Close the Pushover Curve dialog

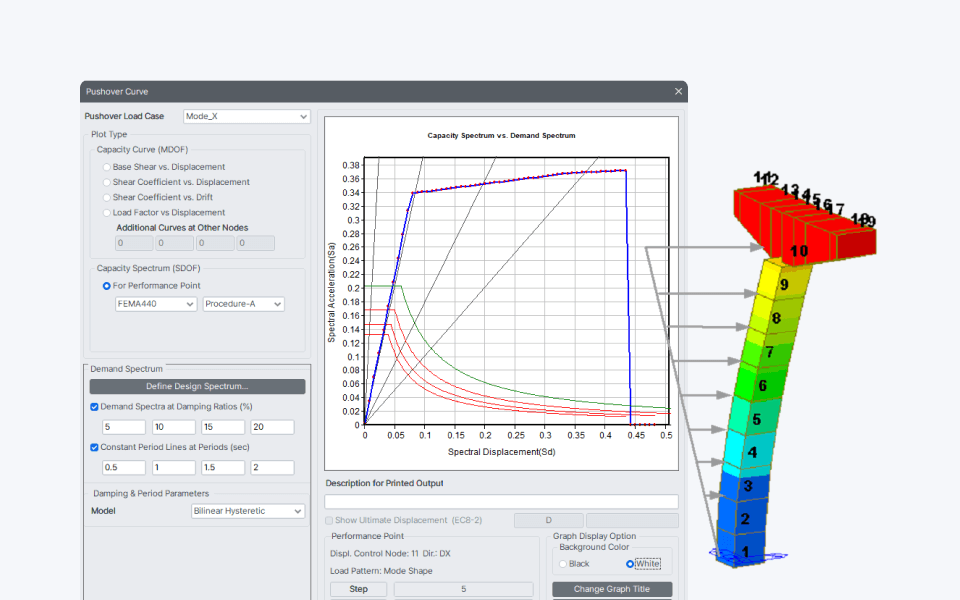(678, 91)
